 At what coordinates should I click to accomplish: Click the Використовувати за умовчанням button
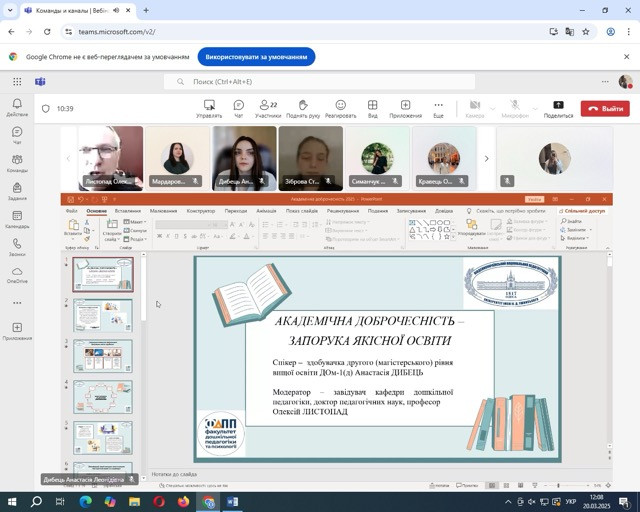coord(256,57)
